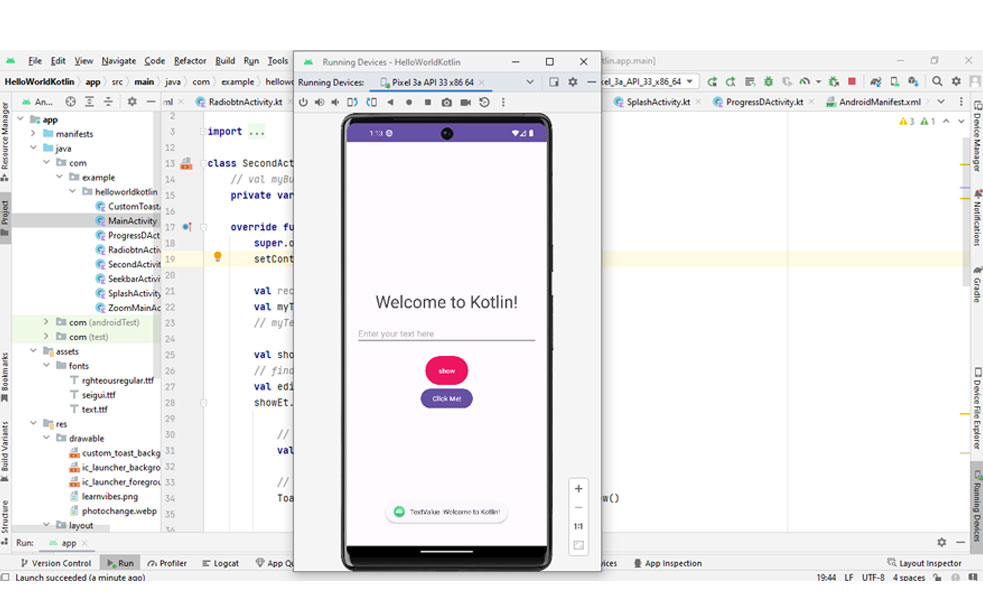Expand All in the Project panel
This screenshot has width=983, height=614.
click(90, 102)
